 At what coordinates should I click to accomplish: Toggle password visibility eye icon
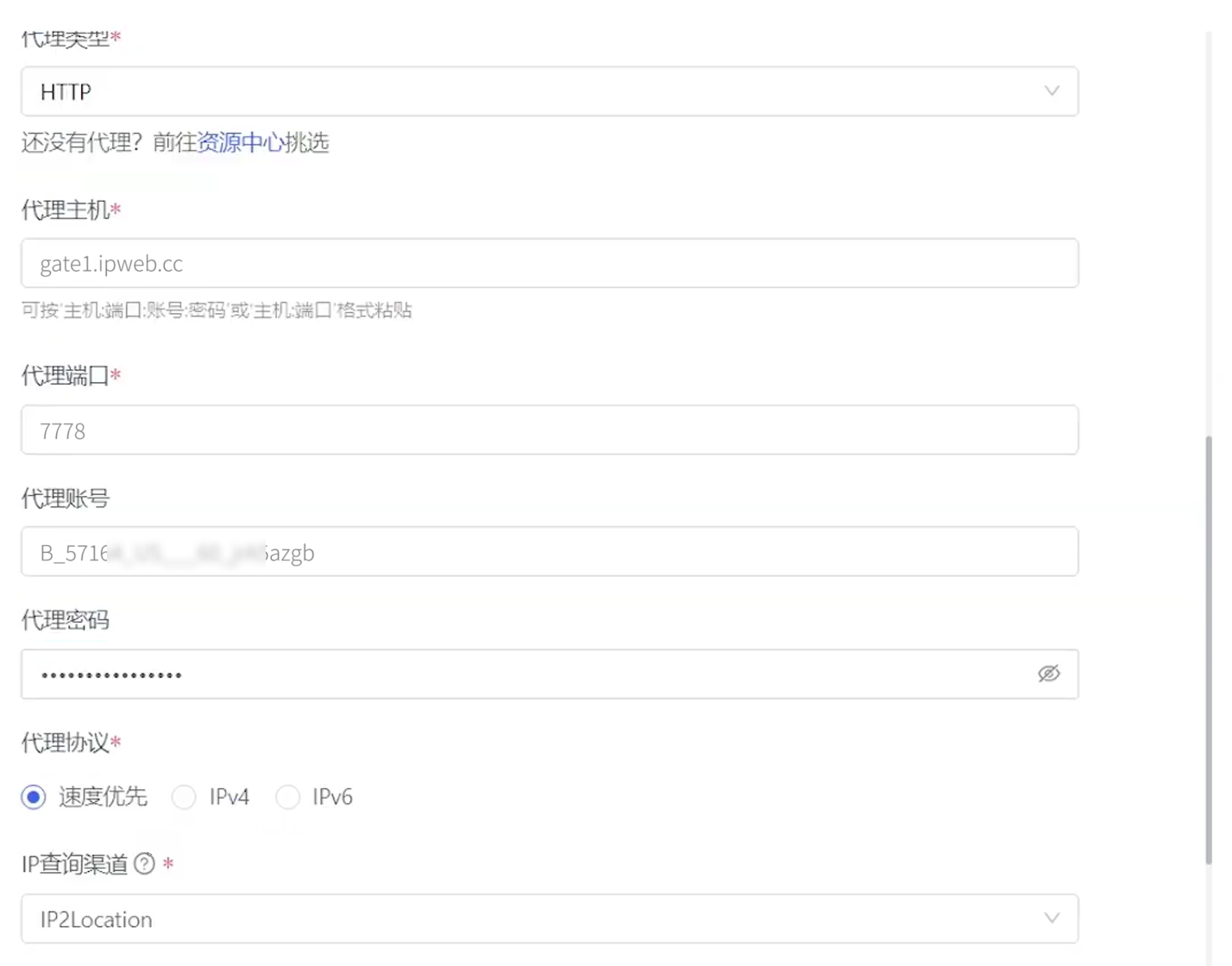tap(1048, 674)
